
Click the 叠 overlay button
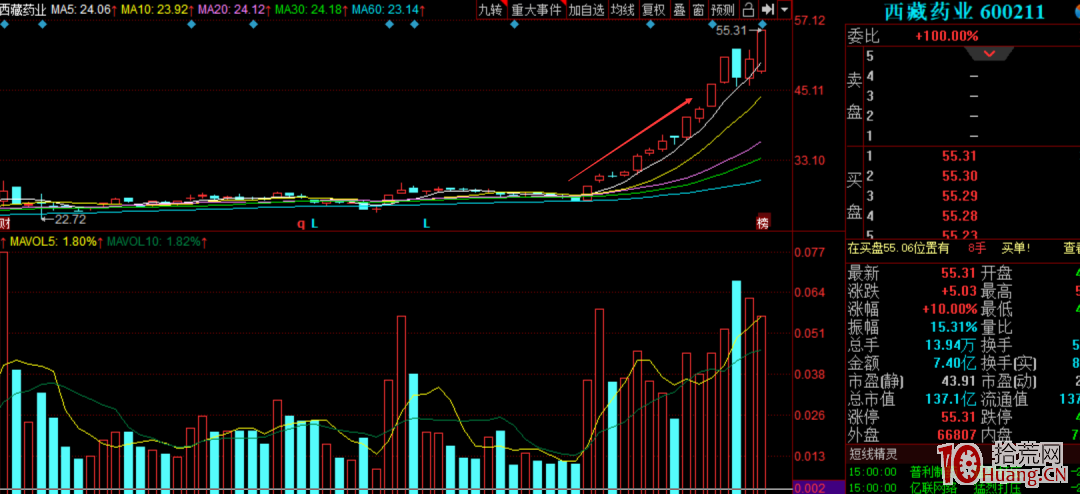coord(678,10)
